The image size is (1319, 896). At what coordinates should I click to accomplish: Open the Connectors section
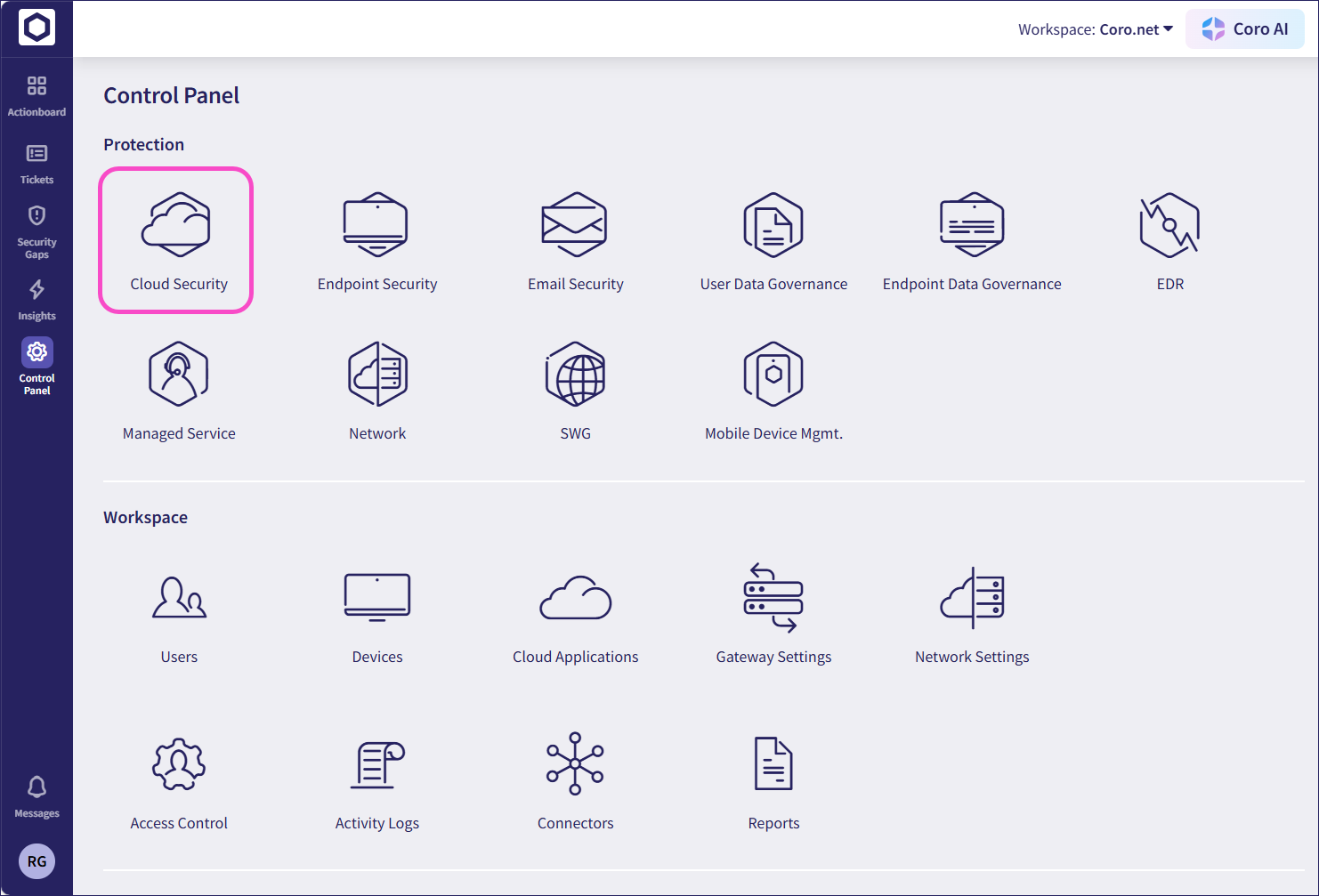coord(575,779)
